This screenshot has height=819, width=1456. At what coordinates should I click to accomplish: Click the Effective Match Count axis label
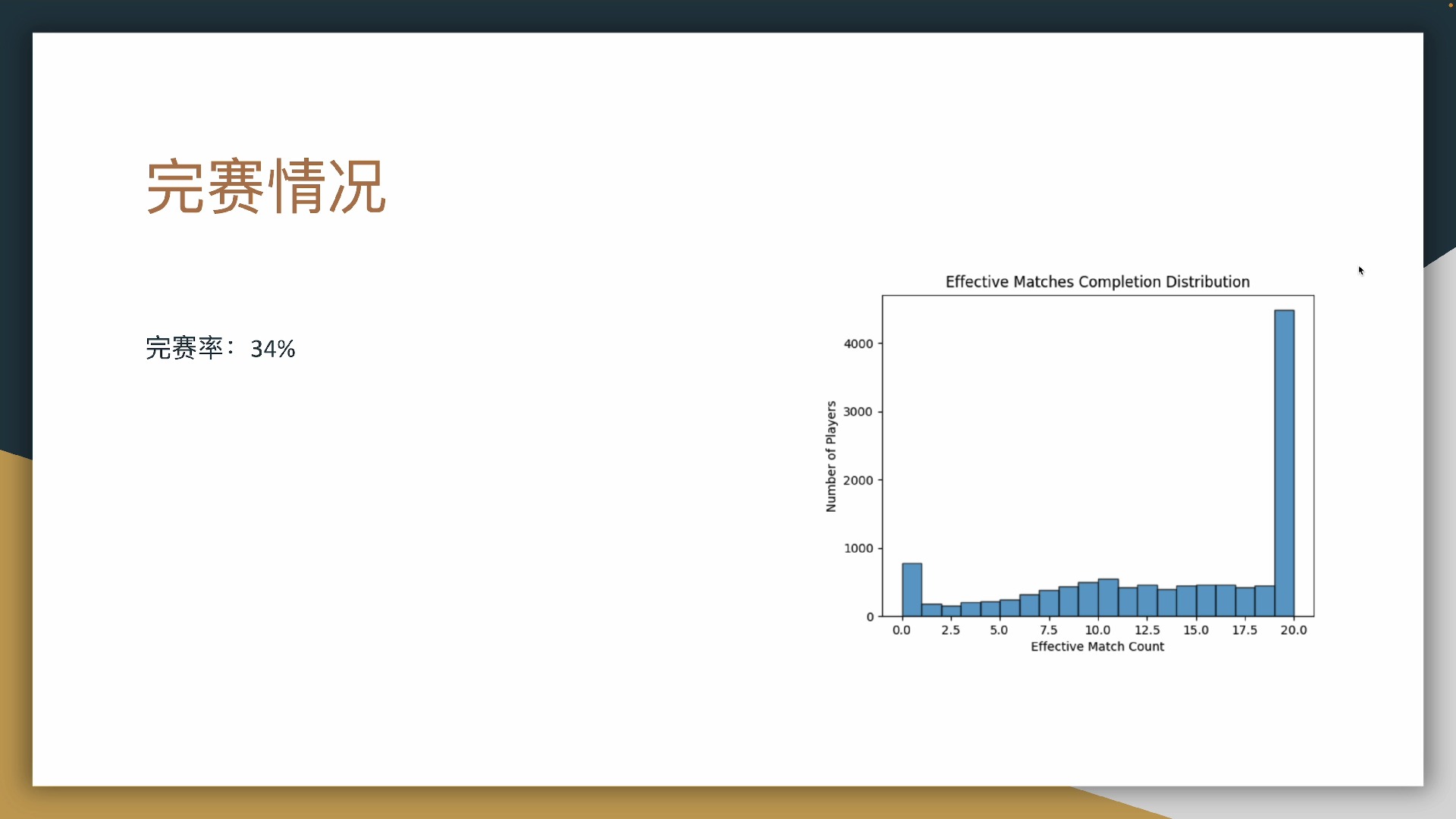(1097, 646)
